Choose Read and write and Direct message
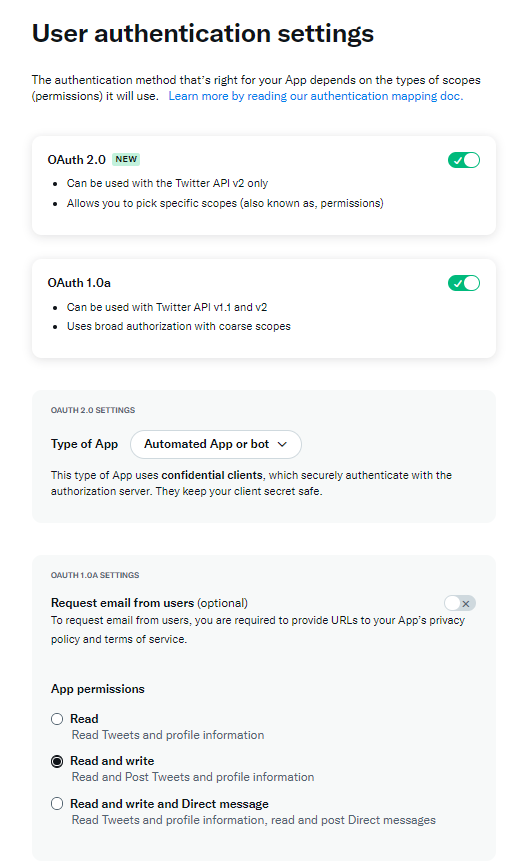529x867 pixels. (57, 804)
